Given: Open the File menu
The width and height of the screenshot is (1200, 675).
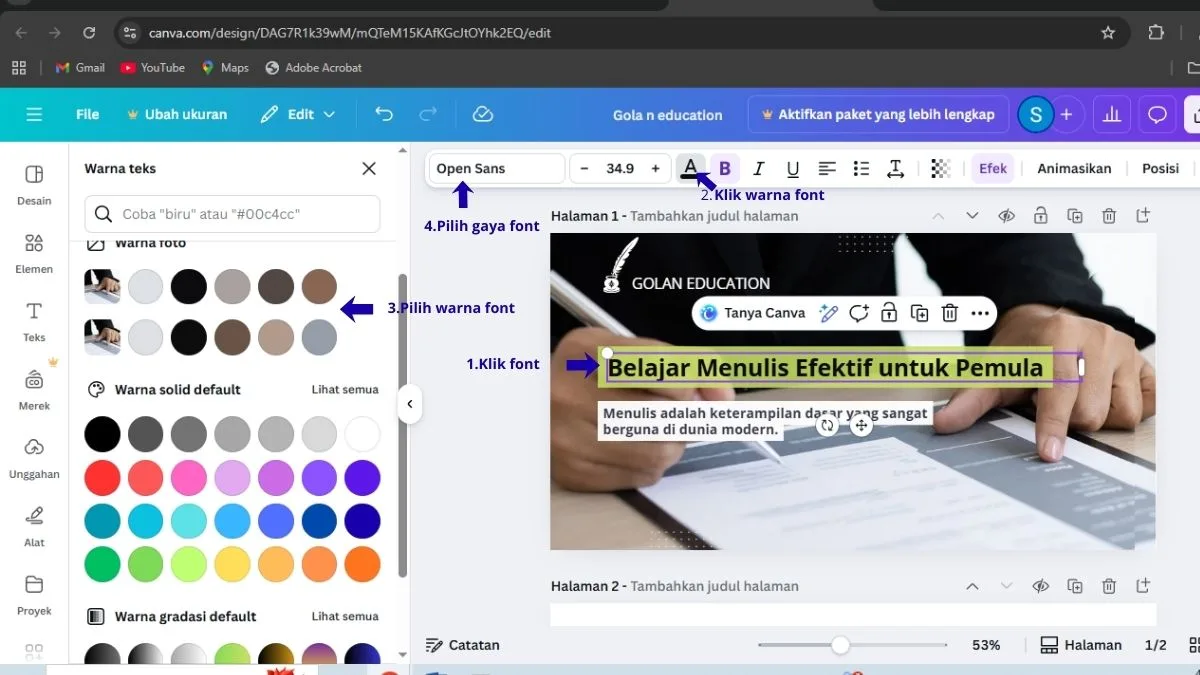Looking at the screenshot, I should pyautogui.click(x=88, y=114).
